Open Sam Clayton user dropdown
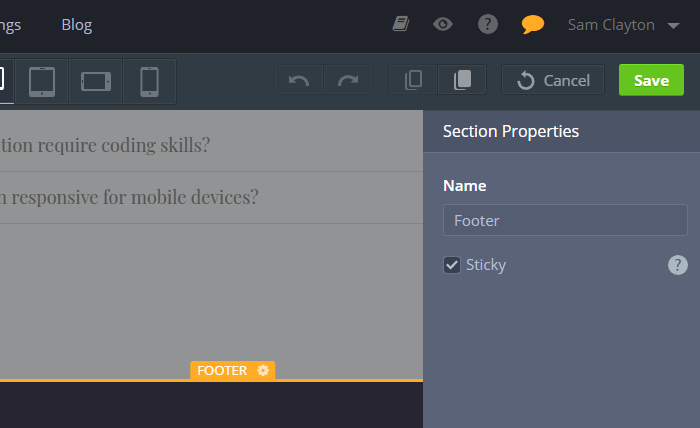 (x=624, y=25)
